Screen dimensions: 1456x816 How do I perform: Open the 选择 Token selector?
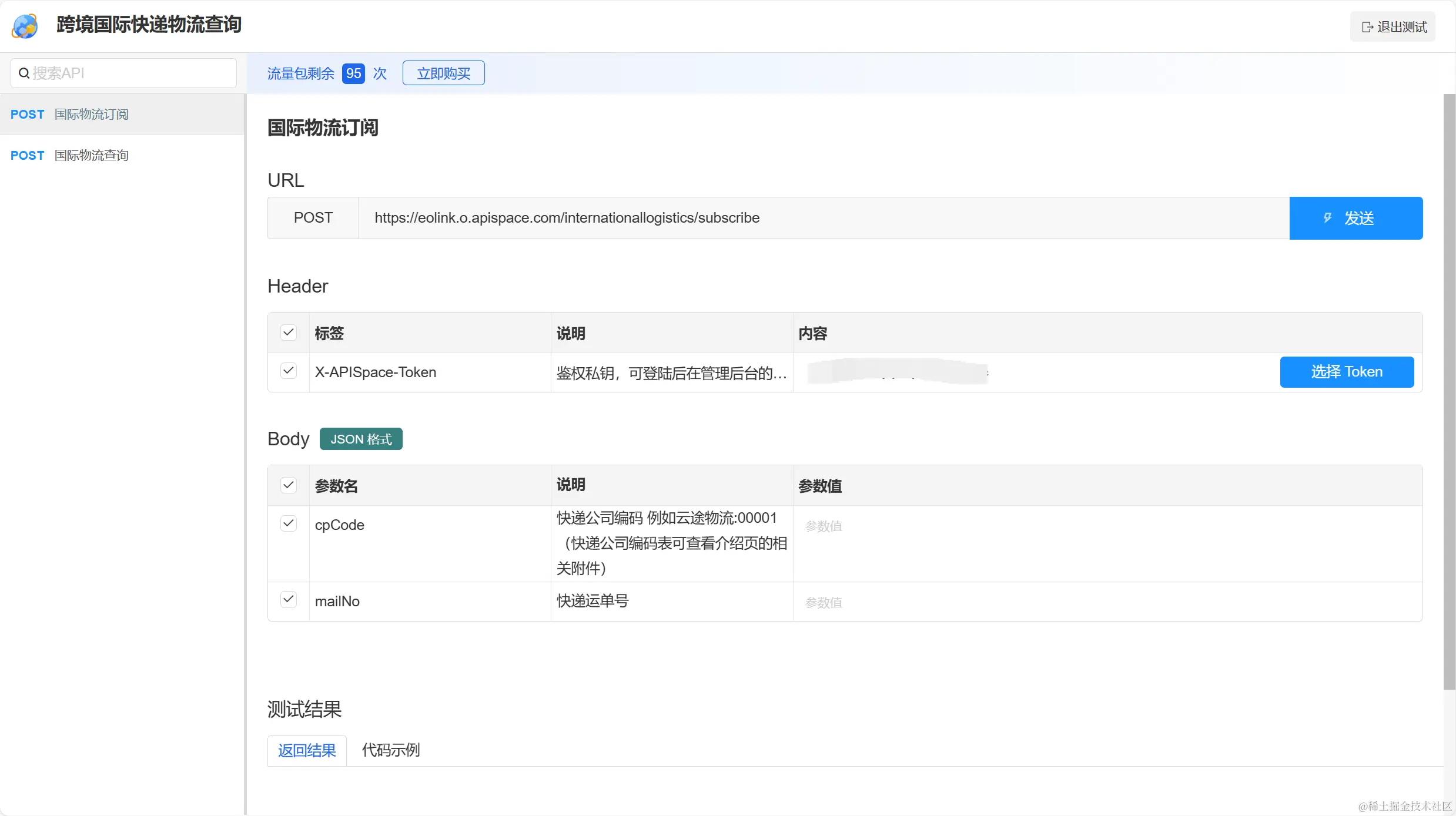coord(1346,372)
